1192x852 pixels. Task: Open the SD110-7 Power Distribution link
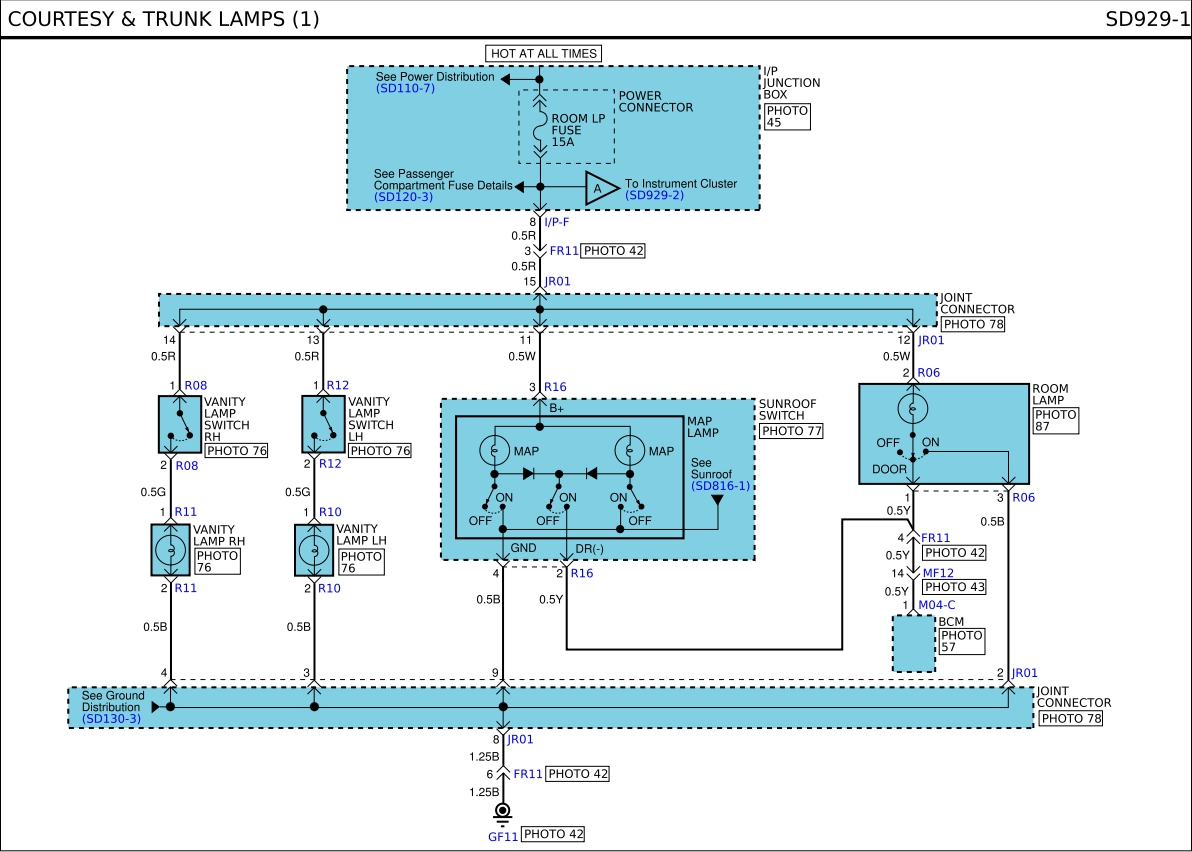pyautogui.click(x=405, y=88)
